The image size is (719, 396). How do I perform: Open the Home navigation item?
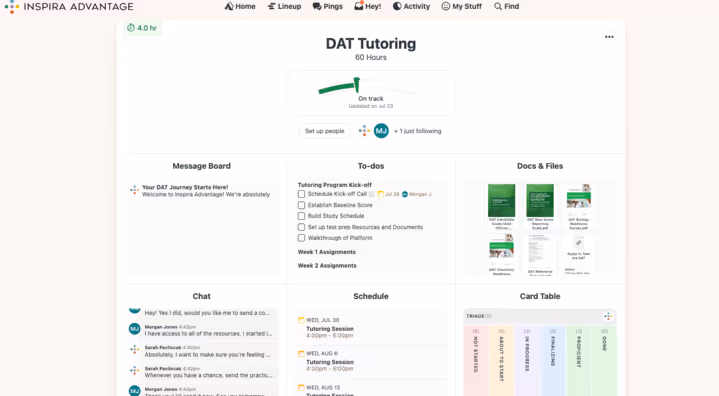click(x=240, y=6)
